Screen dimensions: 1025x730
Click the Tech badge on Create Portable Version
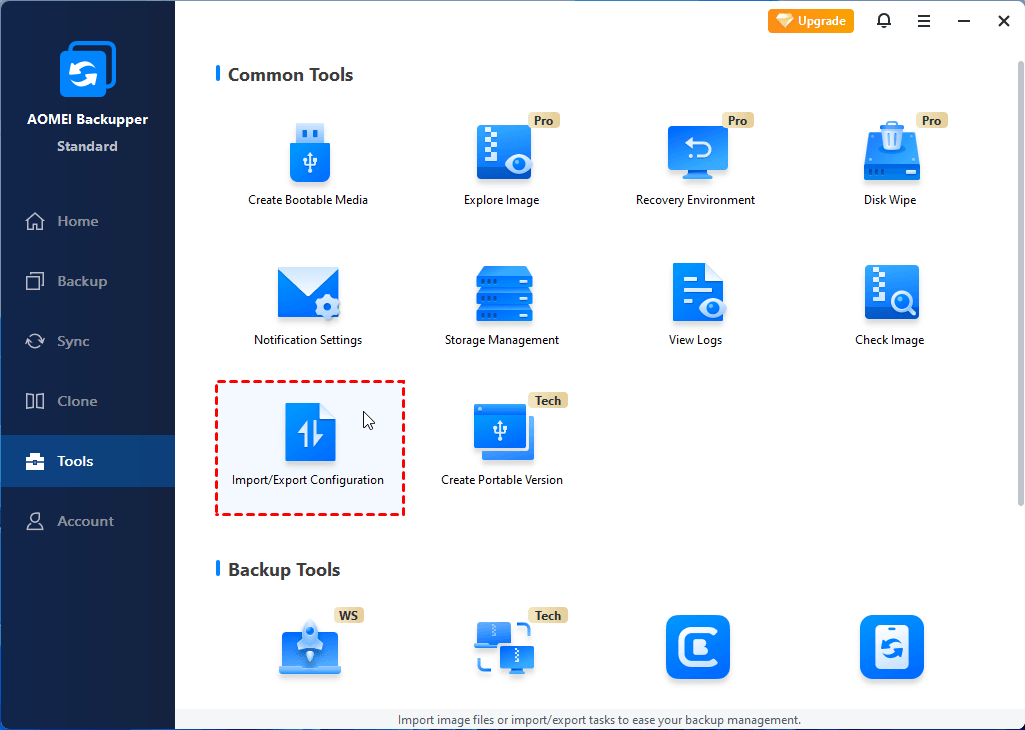pyautogui.click(x=548, y=401)
